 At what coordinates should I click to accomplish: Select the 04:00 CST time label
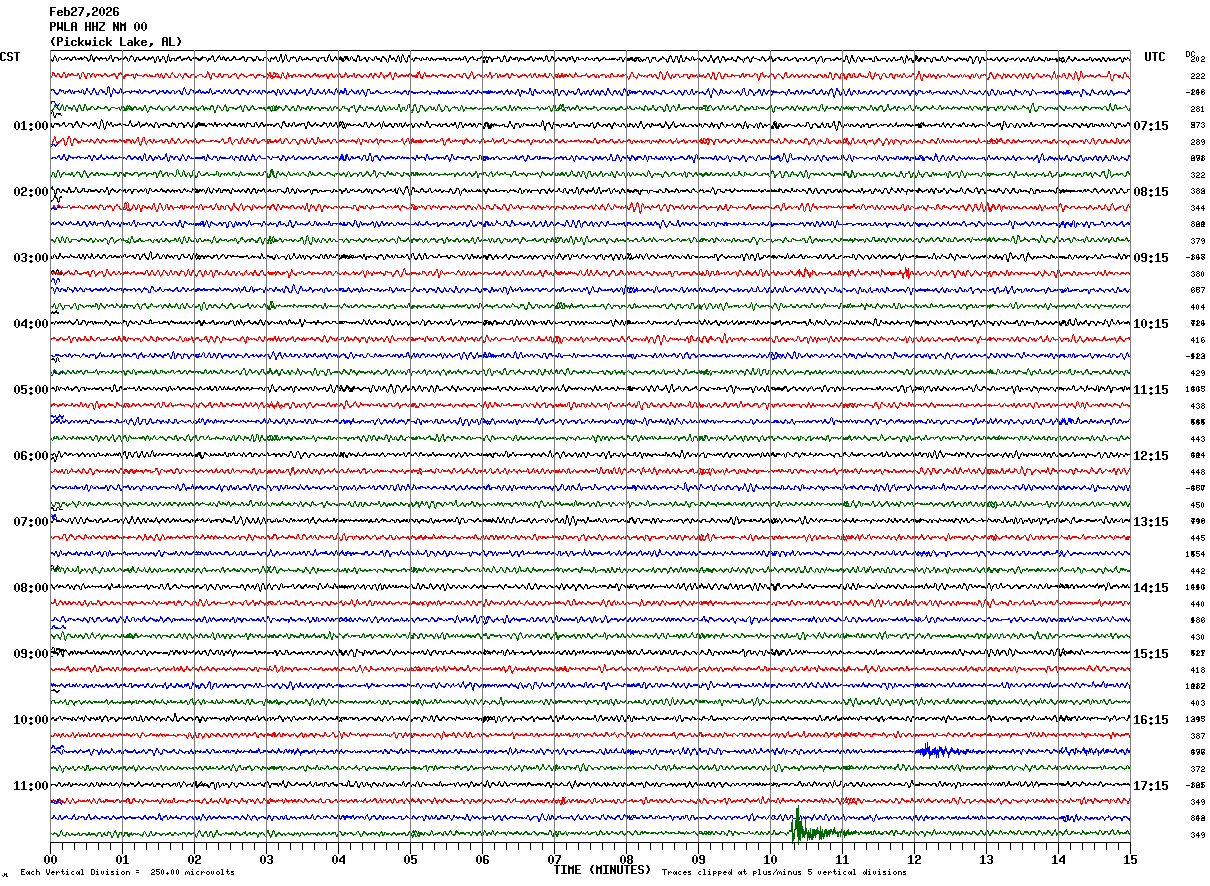click(x=31, y=324)
